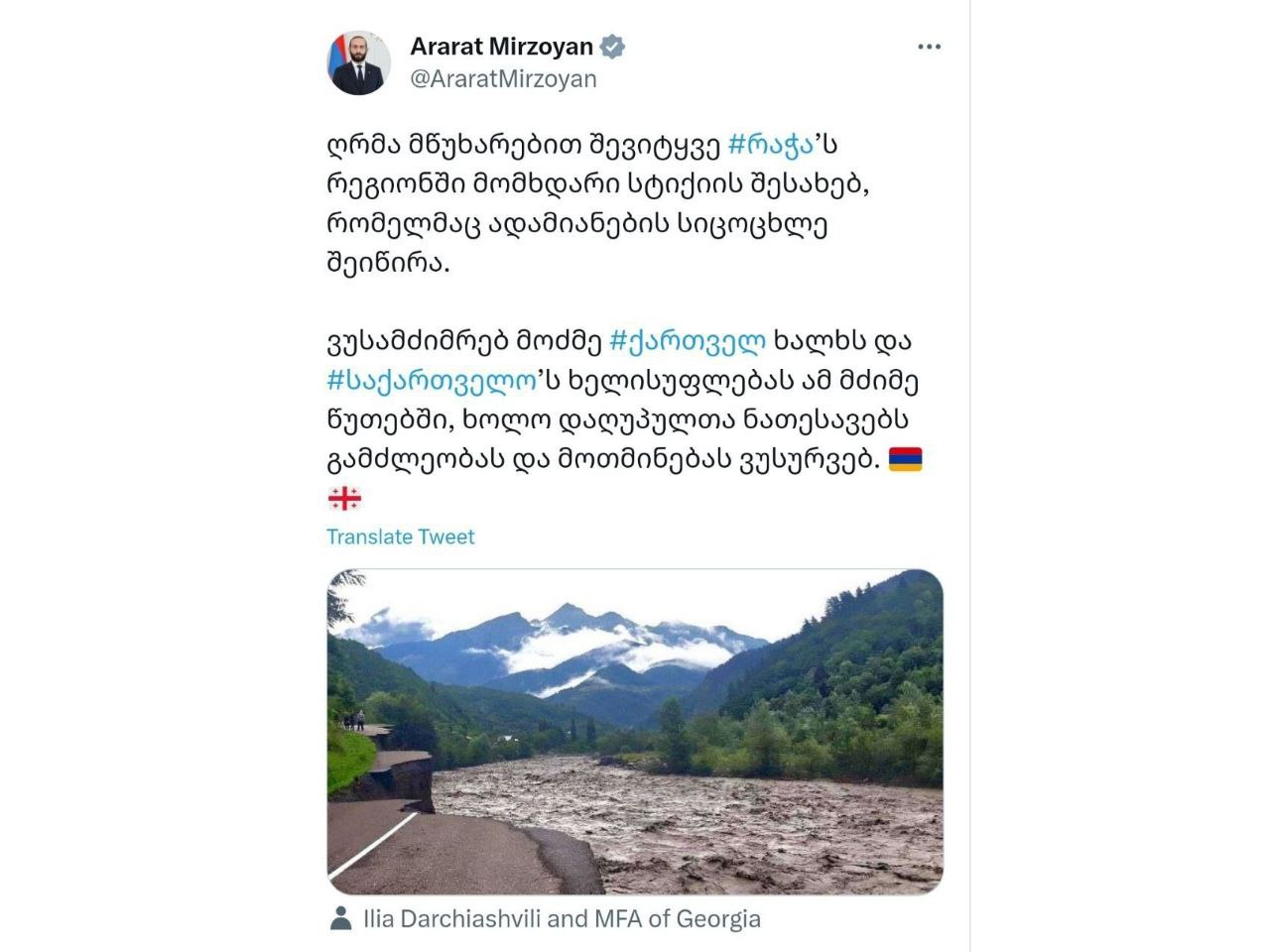This screenshot has width=1270, height=952.
Task: Open Ararat Mirzoyan's profile picture
Action: 359,62
